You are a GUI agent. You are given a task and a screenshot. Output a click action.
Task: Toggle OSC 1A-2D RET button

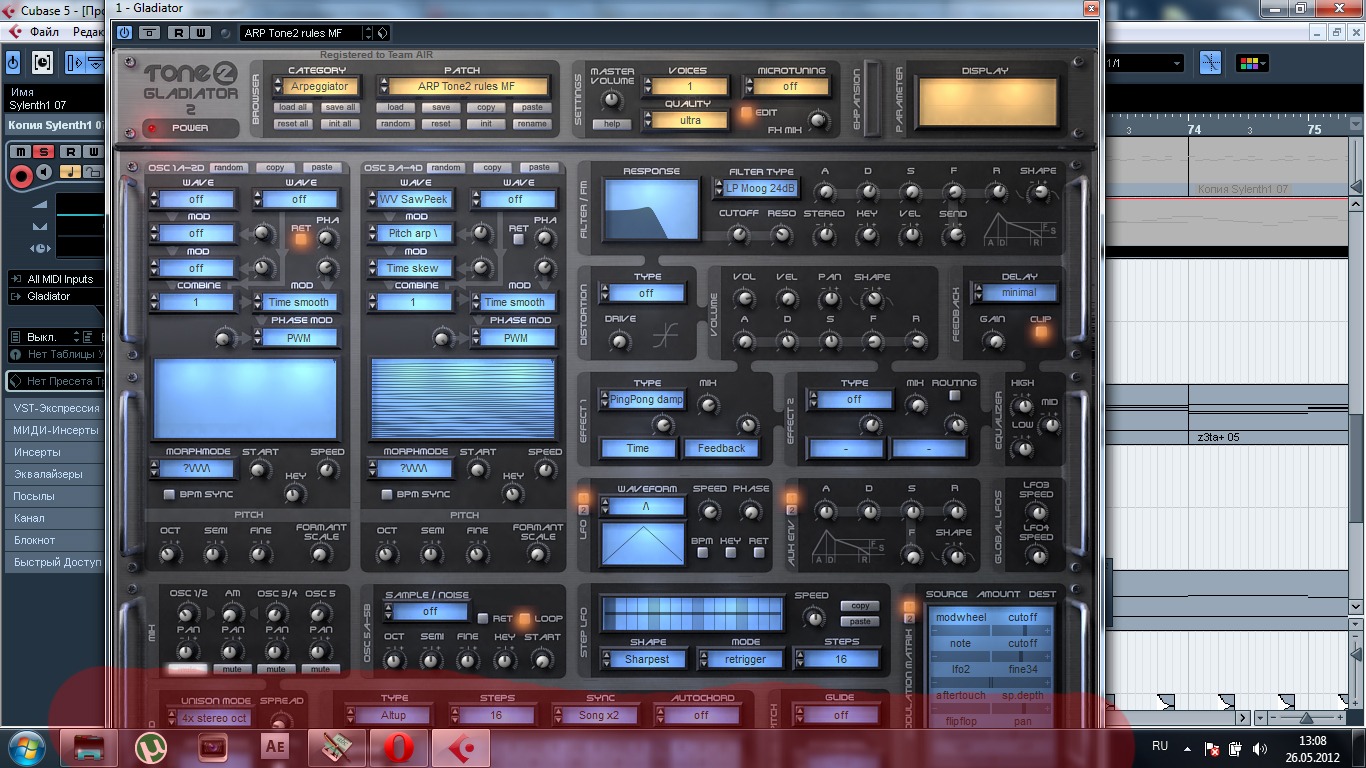[301, 237]
